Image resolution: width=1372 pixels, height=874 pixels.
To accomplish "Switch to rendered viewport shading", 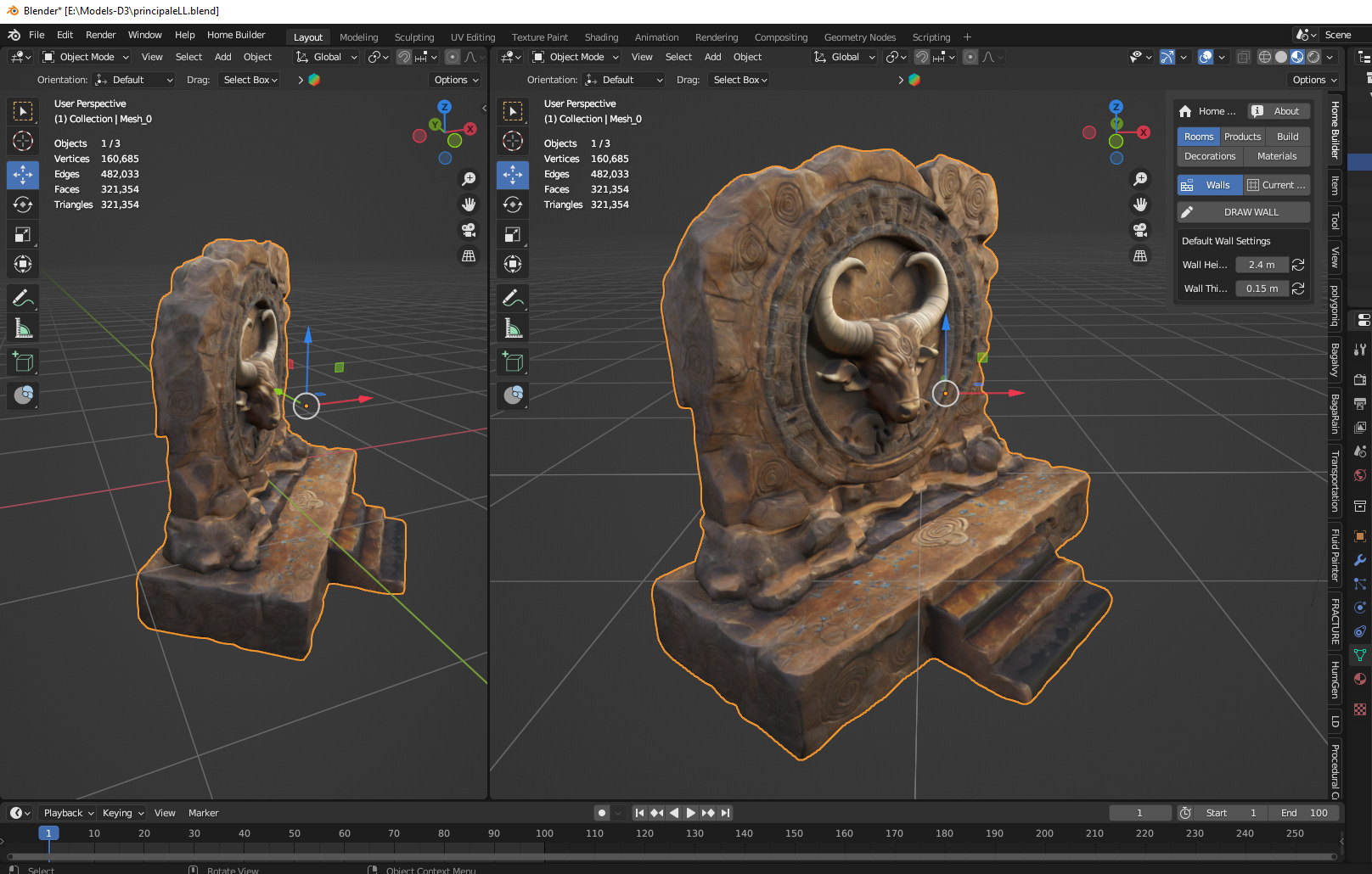I will pos(1313,57).
